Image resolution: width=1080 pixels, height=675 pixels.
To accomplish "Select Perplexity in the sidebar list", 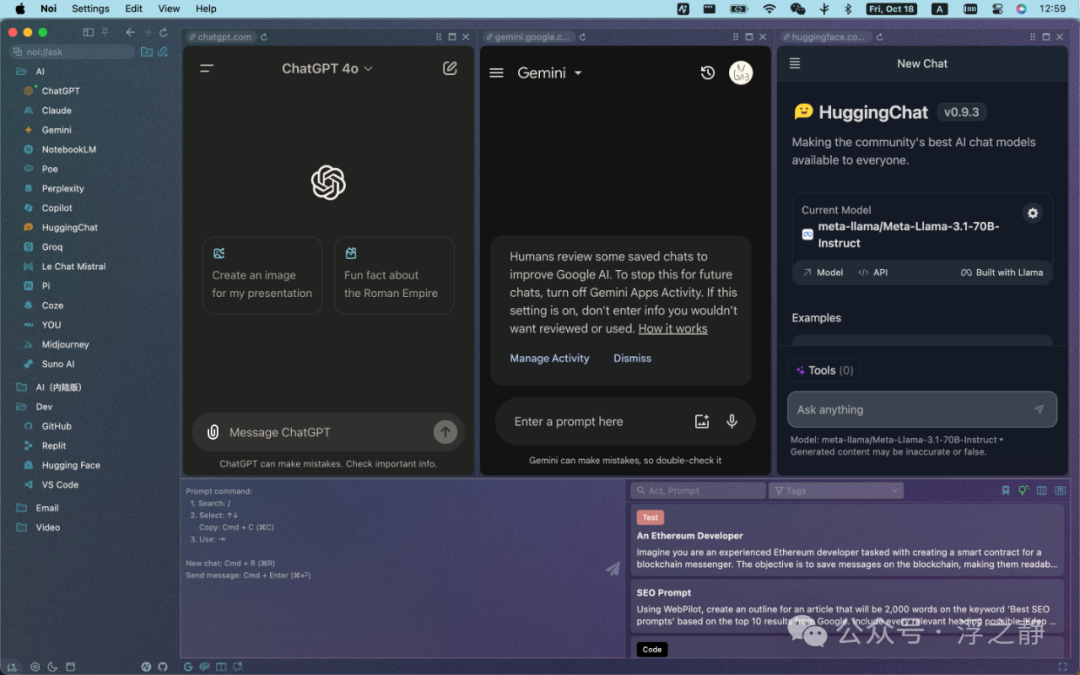I will pyautogui.click(x=63, y=189).
